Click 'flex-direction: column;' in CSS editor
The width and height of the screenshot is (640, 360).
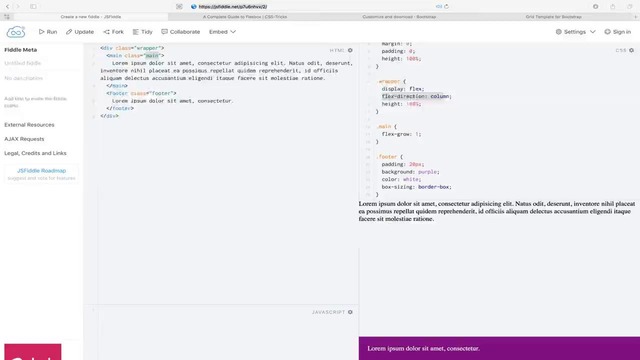[416, 96]
